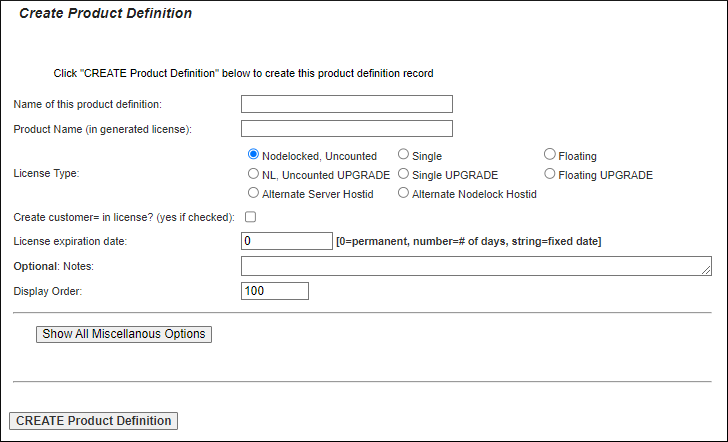This screenshot has width=728, height=442.
Task: Choose the Floating UPGRADE license type
Action: pyautogui.click(x=550, y=174)
